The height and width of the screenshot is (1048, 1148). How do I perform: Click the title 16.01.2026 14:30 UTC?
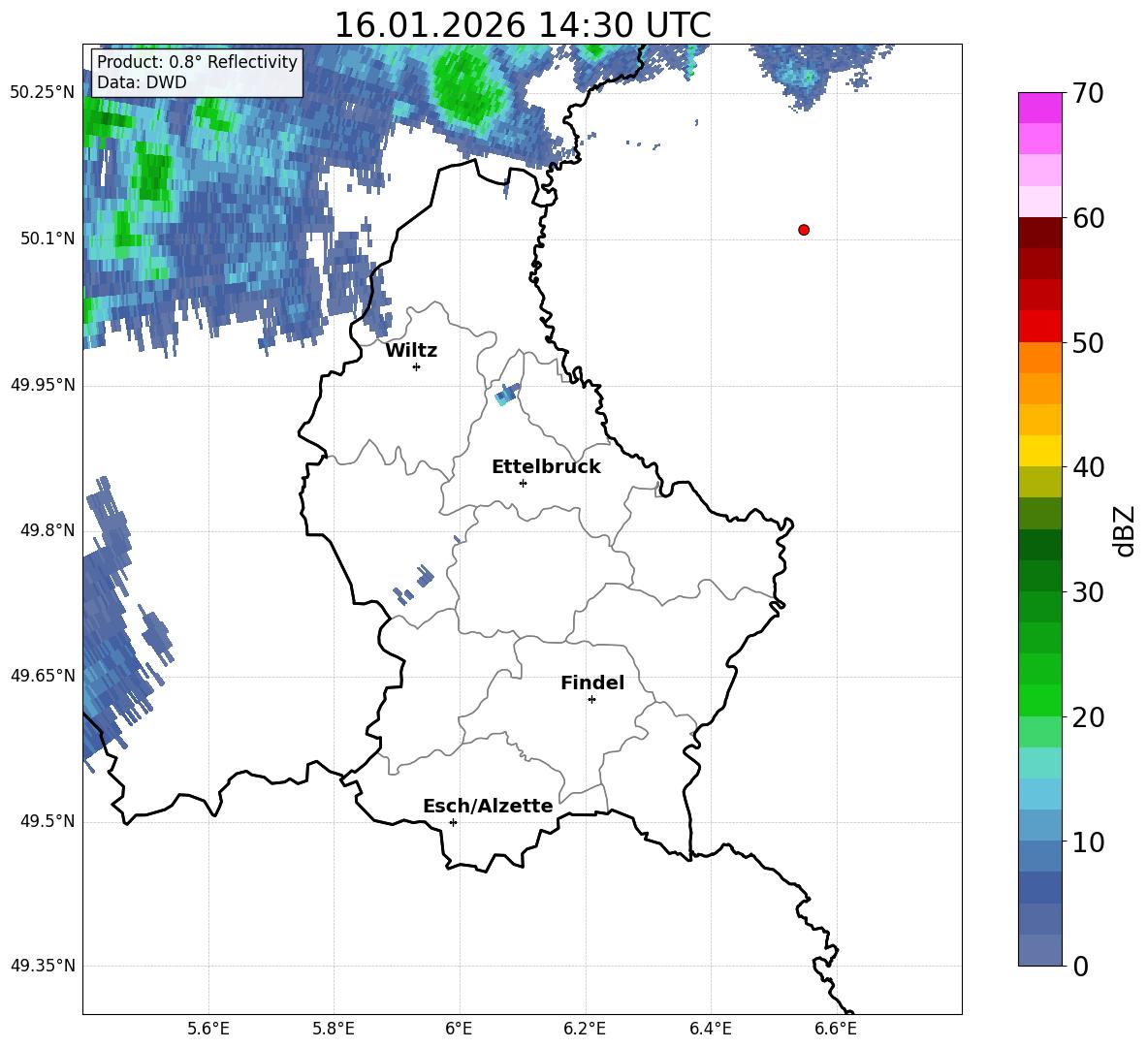tap(523, 25)
